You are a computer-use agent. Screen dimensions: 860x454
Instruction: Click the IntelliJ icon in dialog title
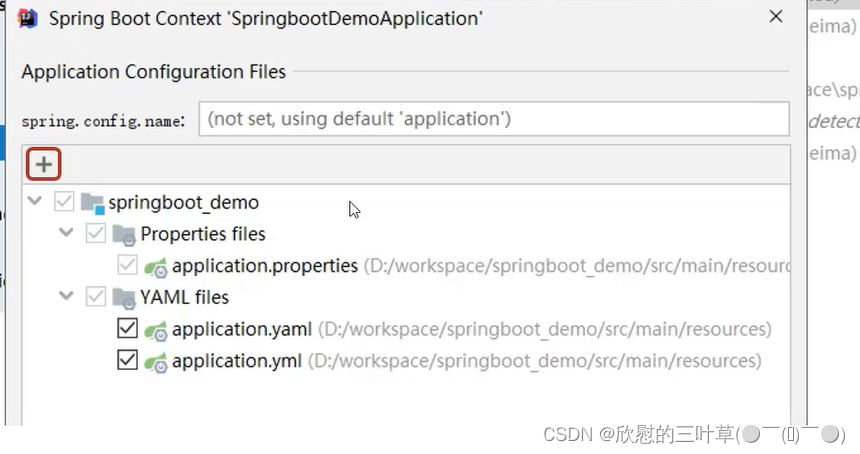click(x=27, y=18)
